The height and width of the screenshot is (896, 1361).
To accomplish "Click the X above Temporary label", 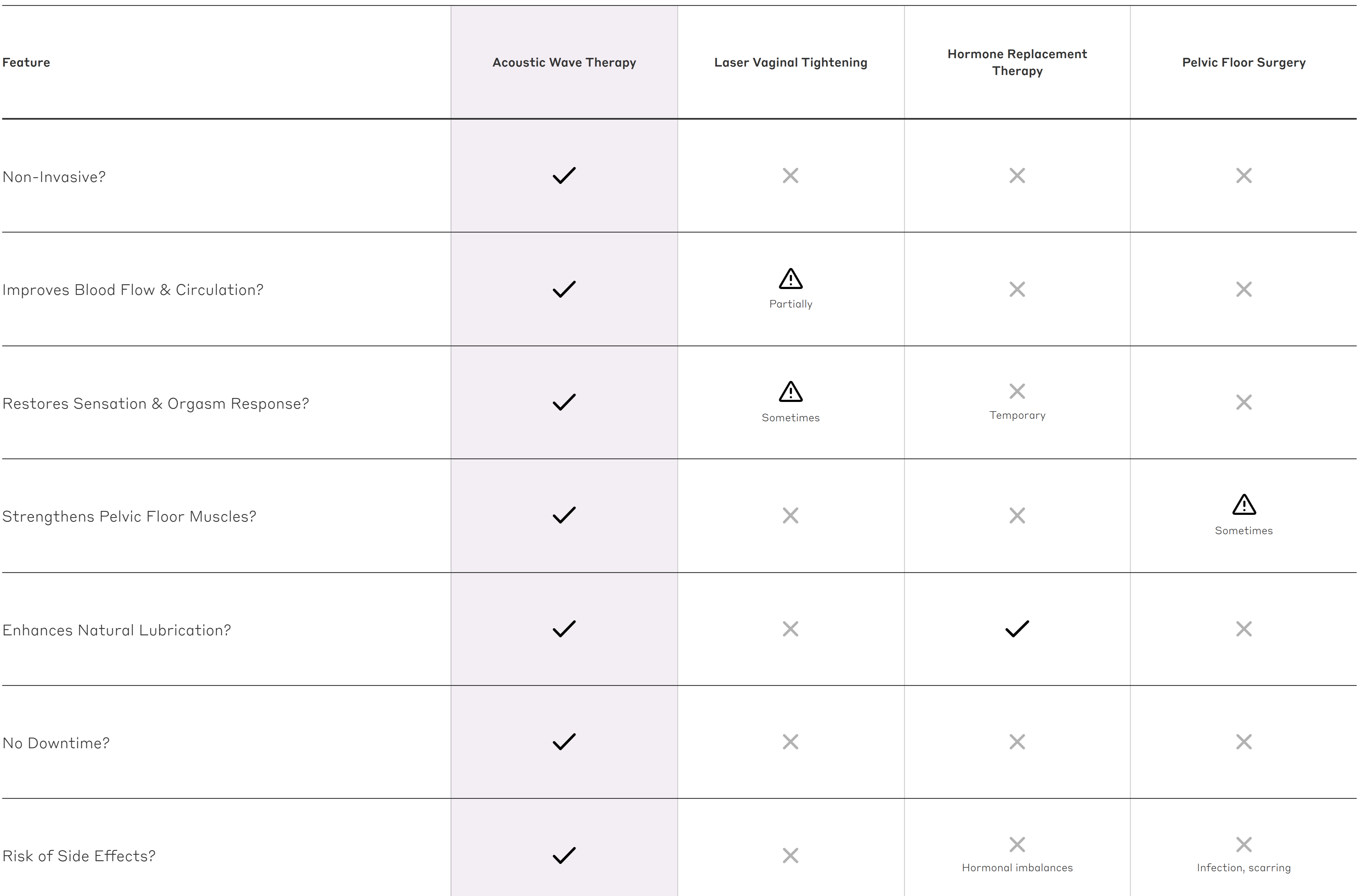I will pos(1017,391).
